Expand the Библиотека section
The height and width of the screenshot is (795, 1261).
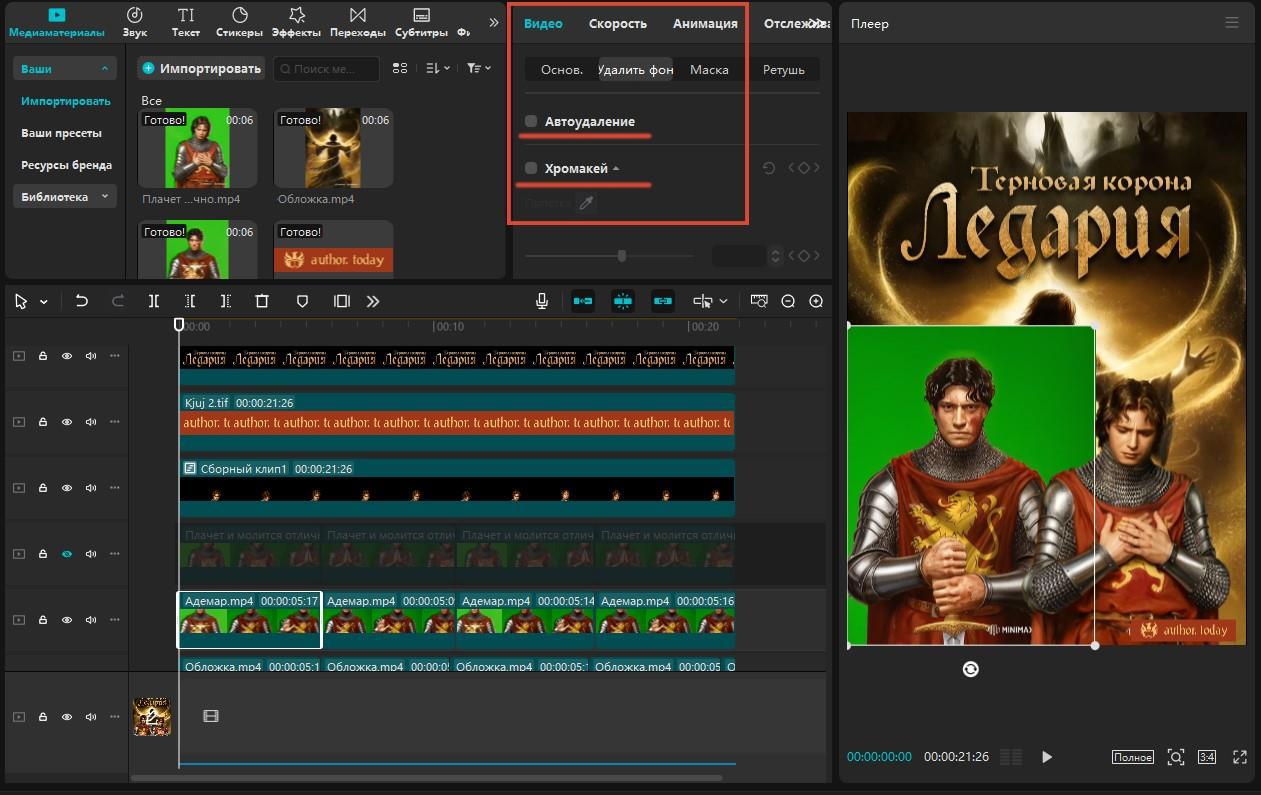[104, 197]
